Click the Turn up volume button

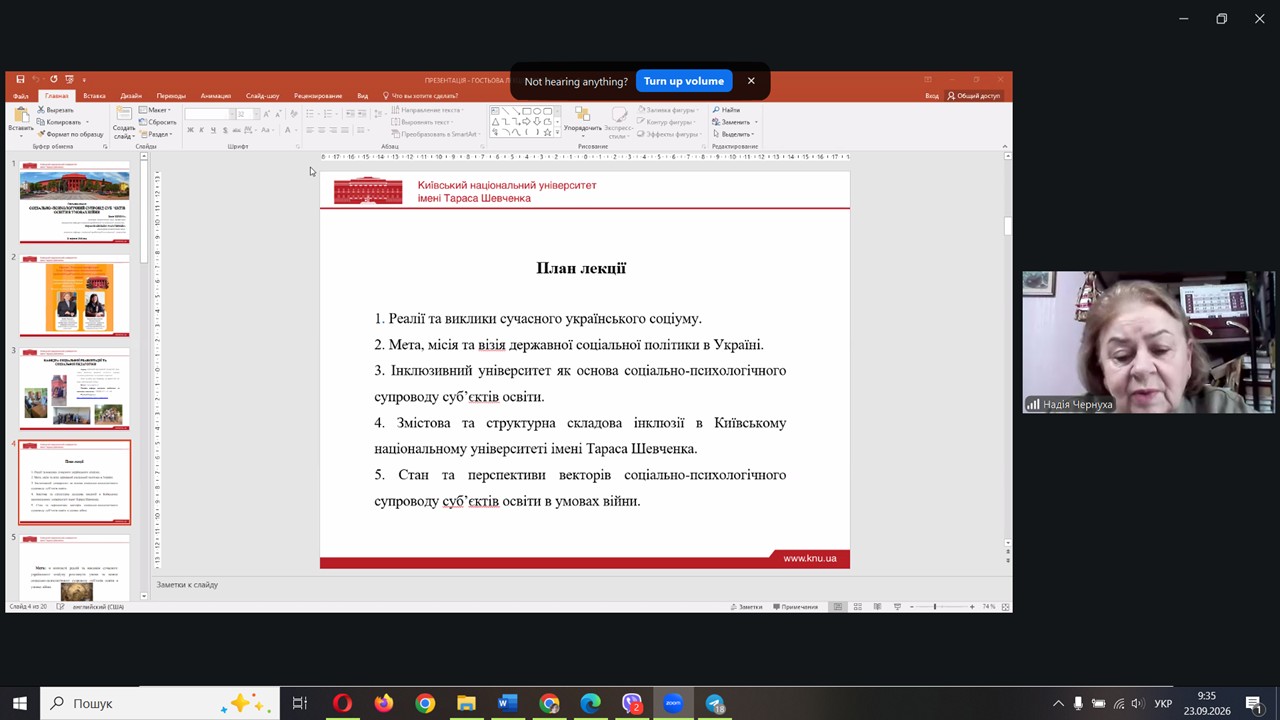684,81
